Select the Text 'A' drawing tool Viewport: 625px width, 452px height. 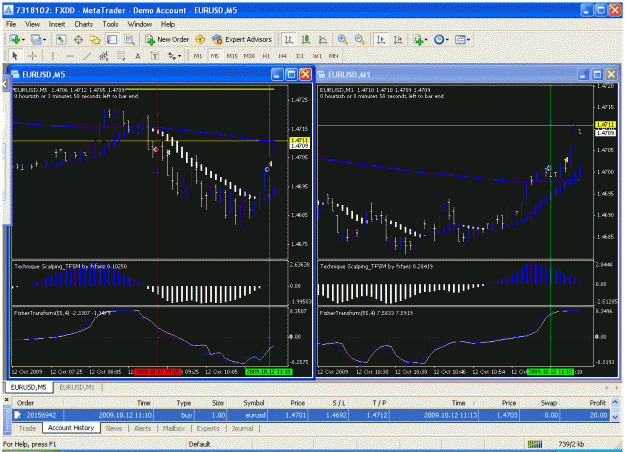(138, 56)
